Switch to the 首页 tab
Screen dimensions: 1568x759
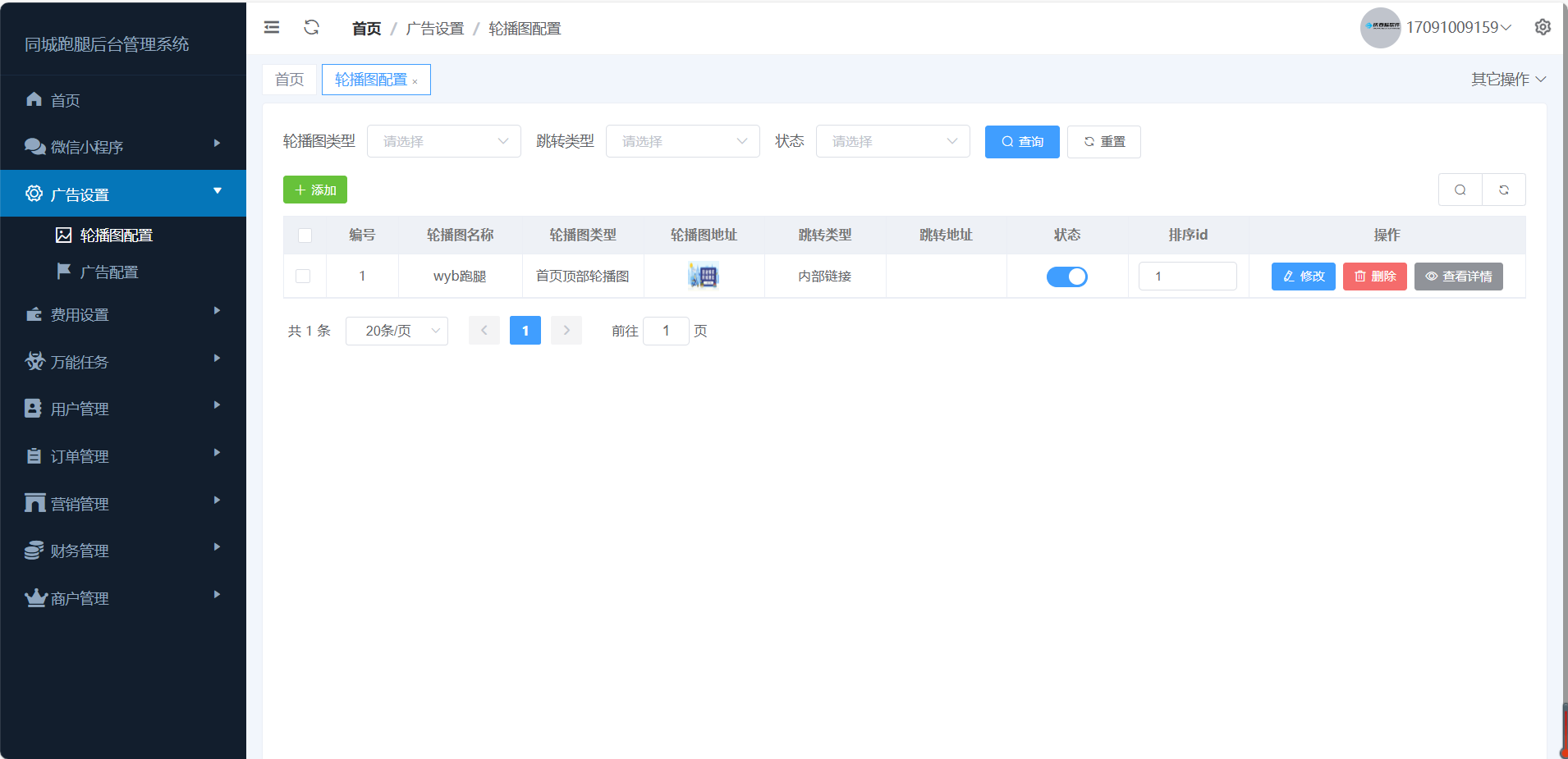click(289, 80)
